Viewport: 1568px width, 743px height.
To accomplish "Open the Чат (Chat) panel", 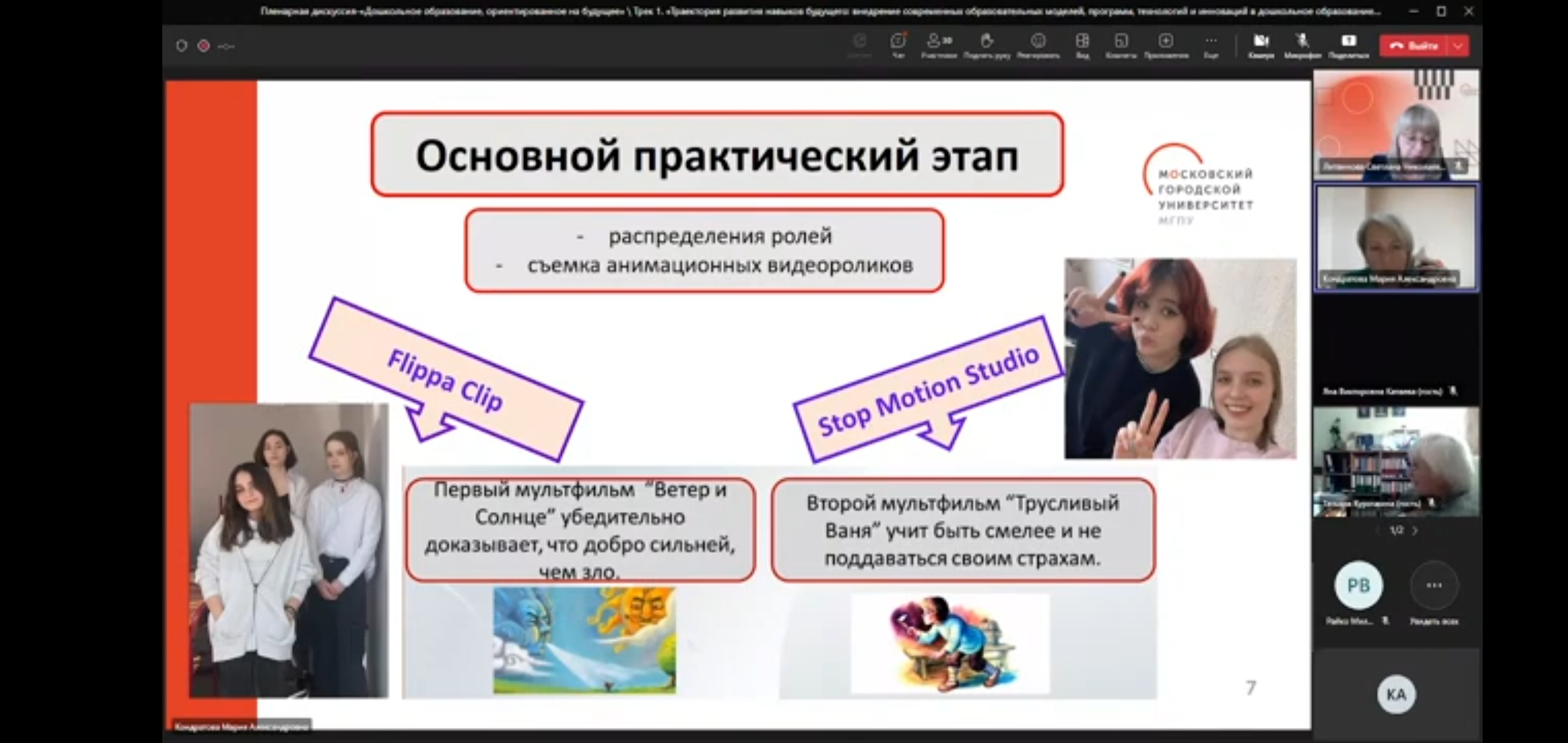I will click(x=897, y=43).
